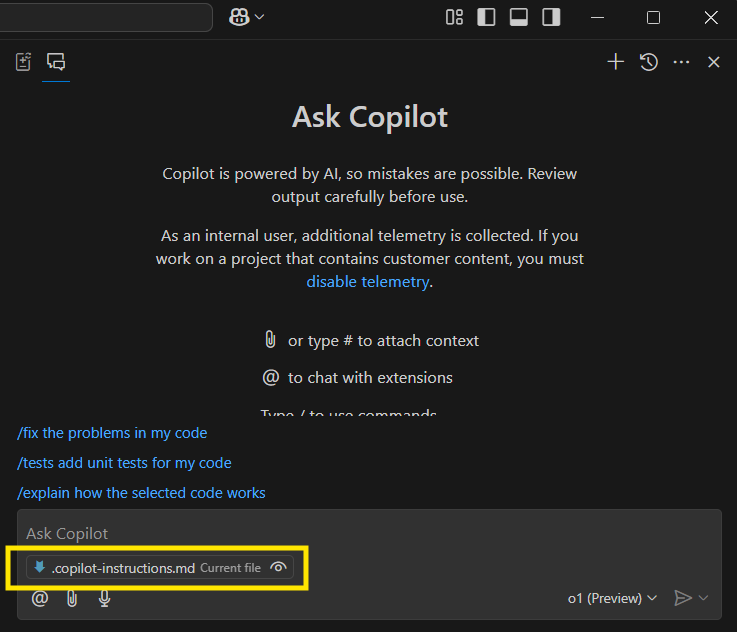Toggle the bottom panel layout icon
The height and width of the screenshot is (632, 737).
tap(518, 17)
